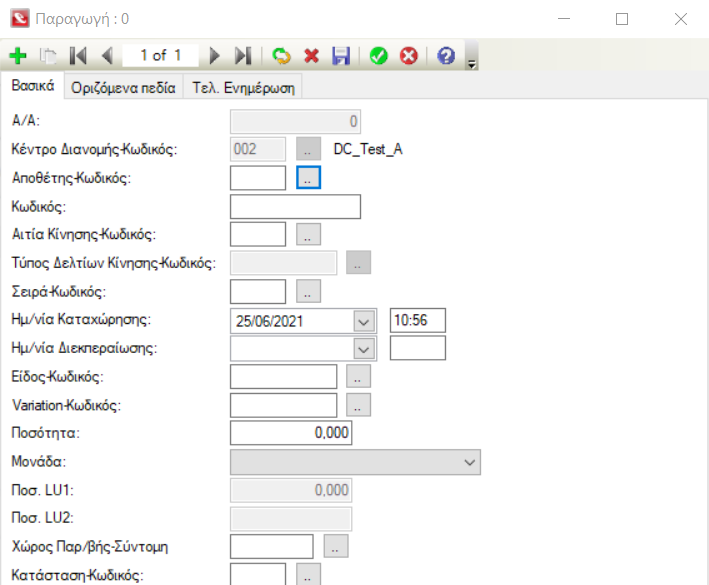Open lookup for Κατάσταση-Κωδικός
The image size is (709, 585).
pyautogui.click(x=308, y=574)
